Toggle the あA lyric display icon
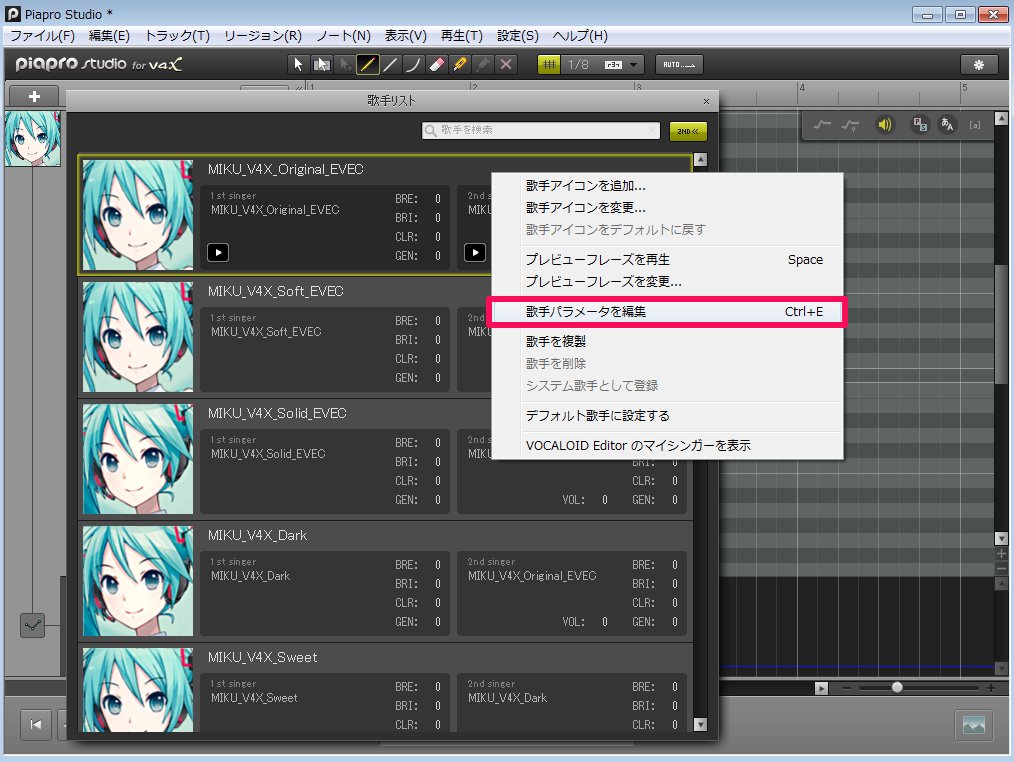Viewport: 1014px width, 762px height. [947, 124]
